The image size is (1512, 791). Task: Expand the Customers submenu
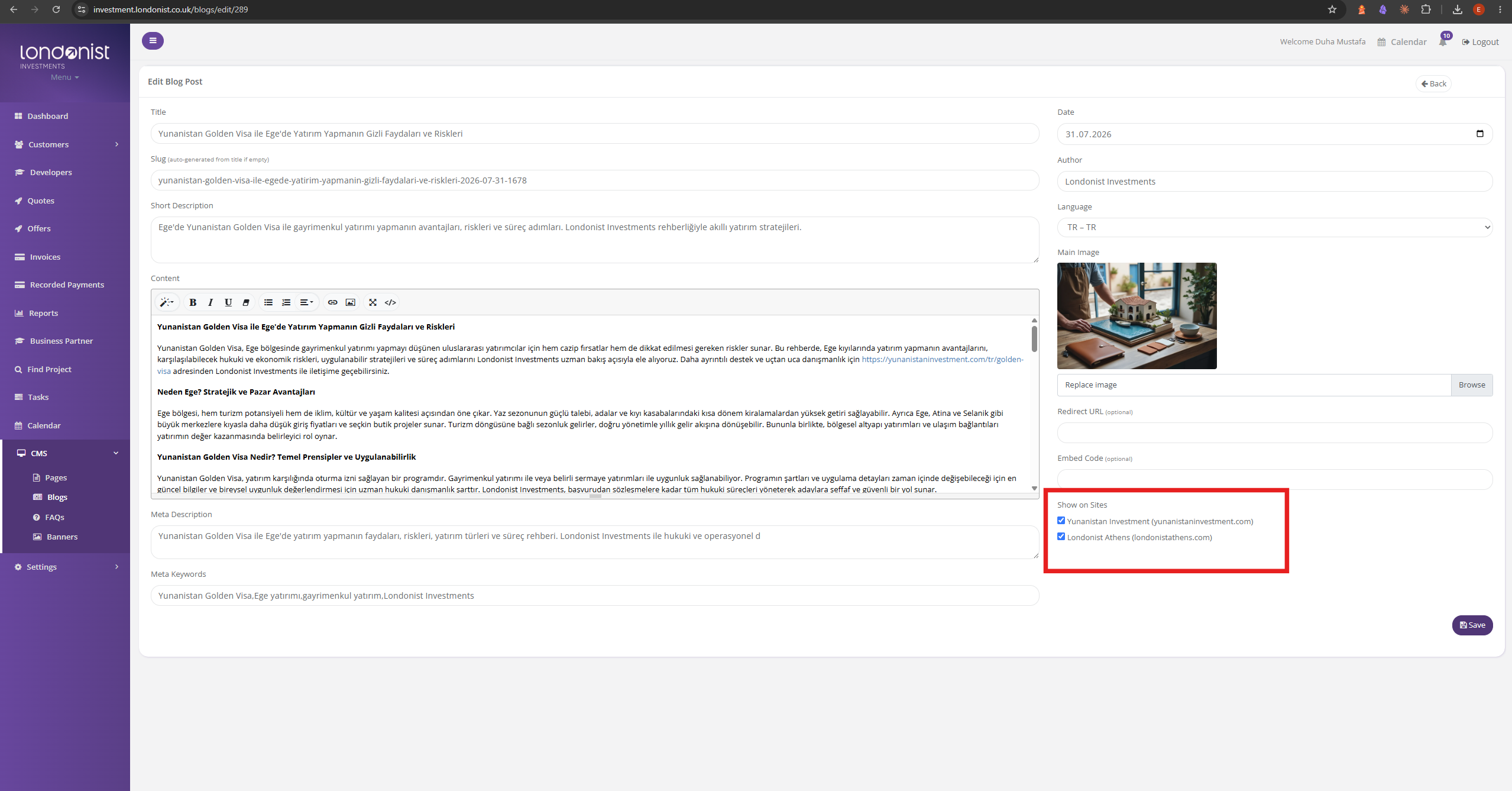point(65,144)
